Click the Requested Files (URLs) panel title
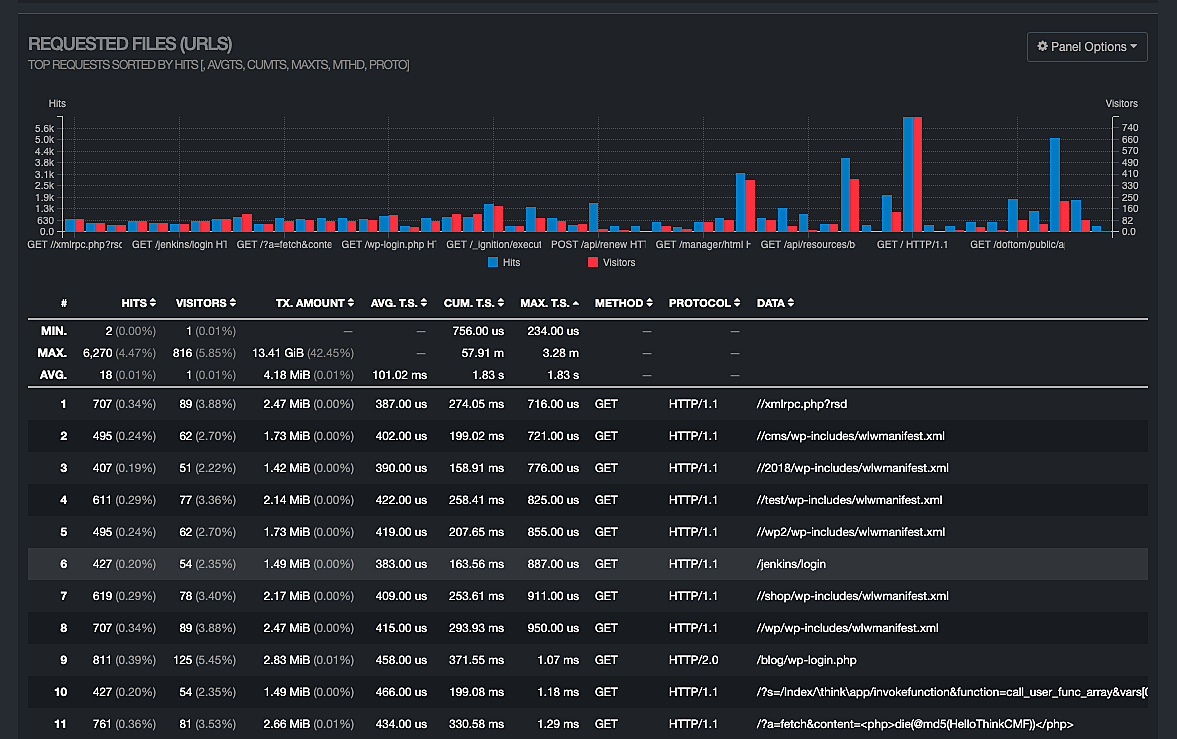This screenshot has width=1177, height=739. click(130, 44)
